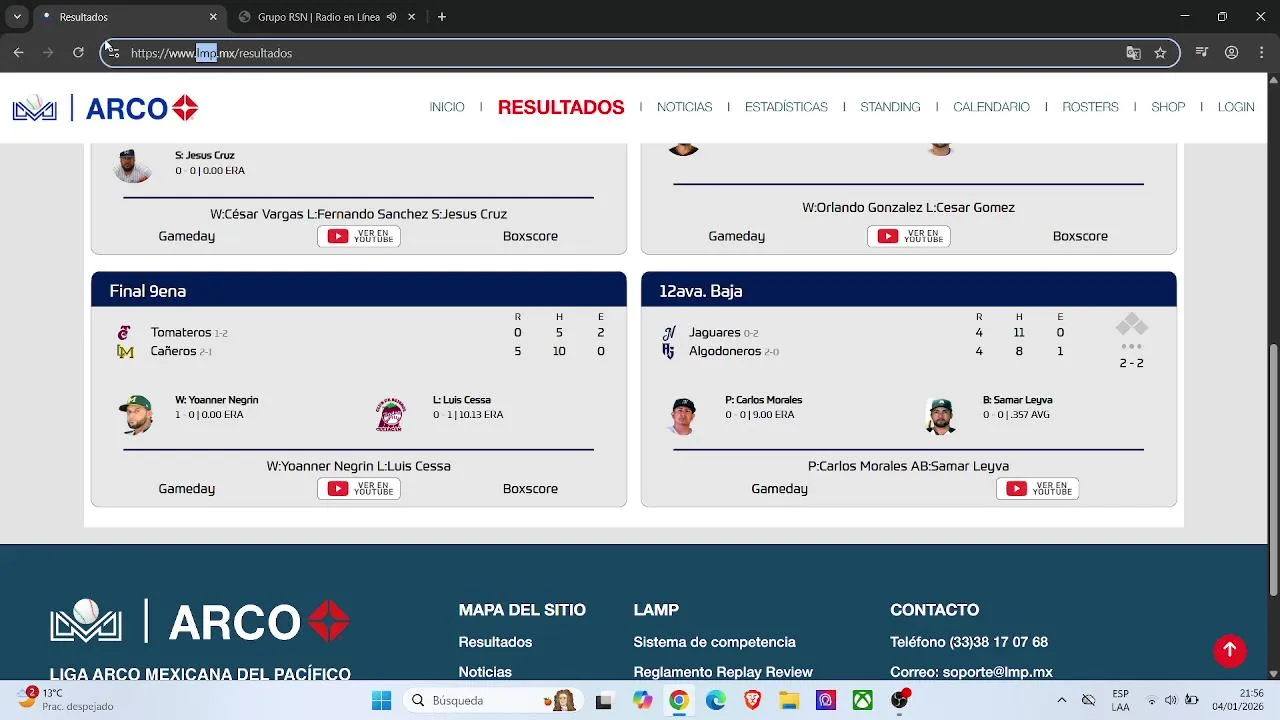Reload the current page
The image size is (1280, 720).
[x=78, y=53]
